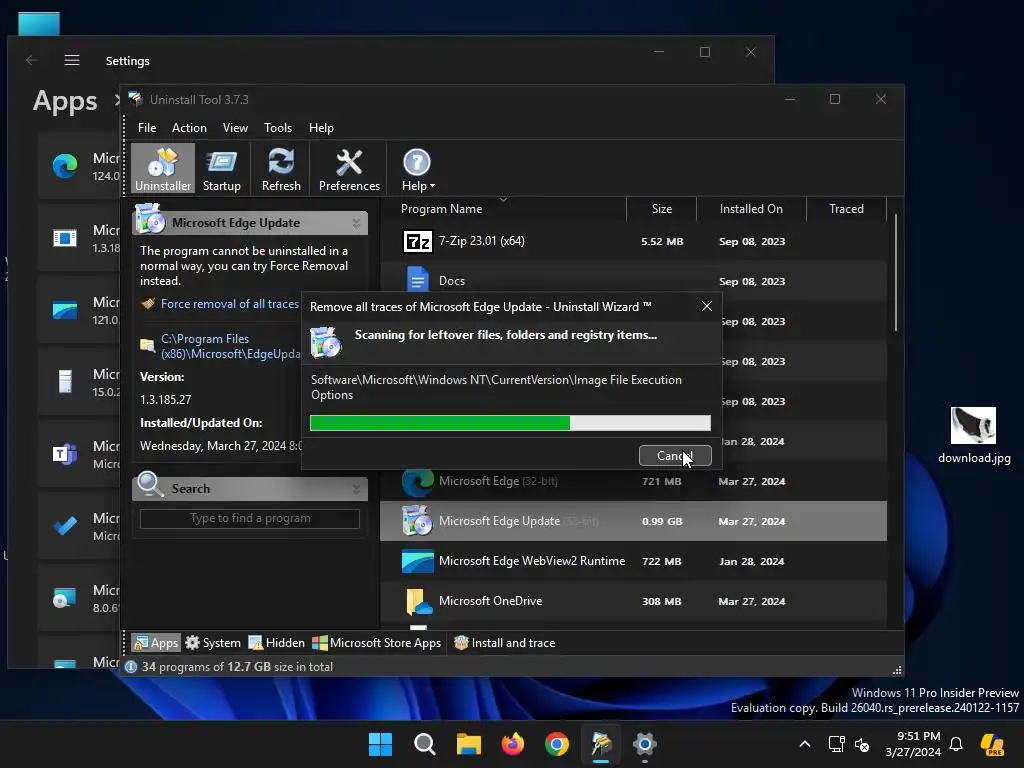The width and height of the screenshot is (1024, 768).
Task: Switch to Microsoft Store Apps tab
Action: pyautogui.click(x=376, y=643)
